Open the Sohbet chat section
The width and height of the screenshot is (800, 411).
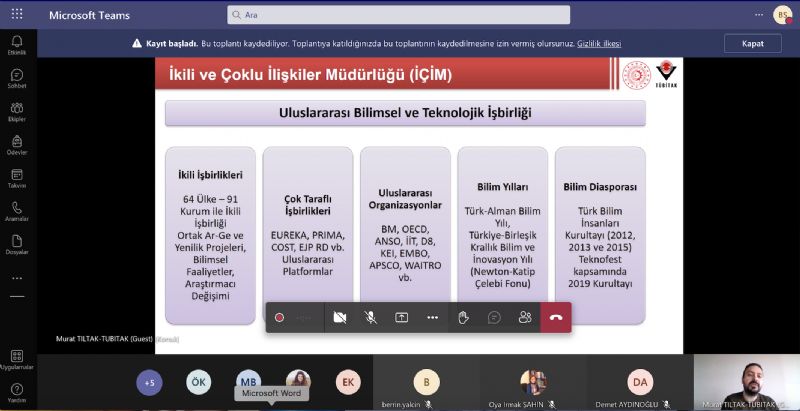coord(17,78)
